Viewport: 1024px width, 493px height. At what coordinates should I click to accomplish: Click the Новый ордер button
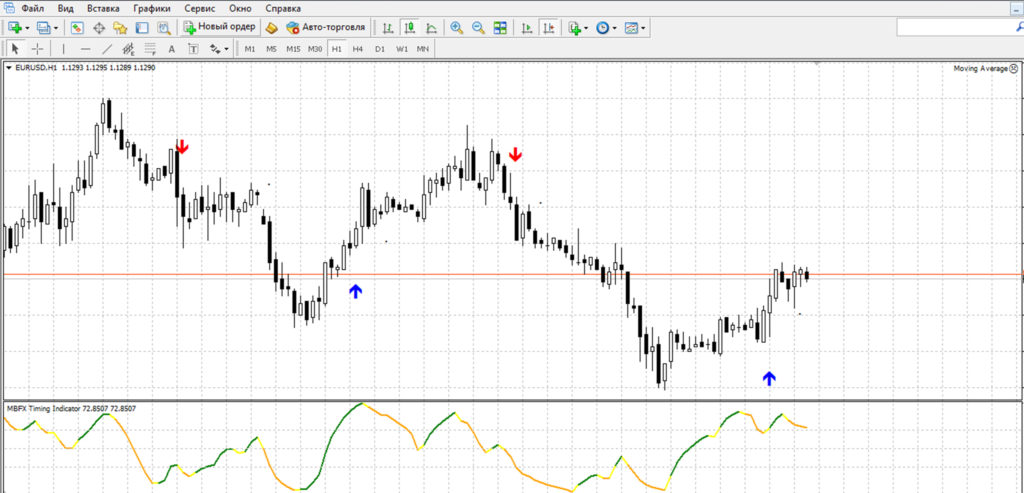219,27
